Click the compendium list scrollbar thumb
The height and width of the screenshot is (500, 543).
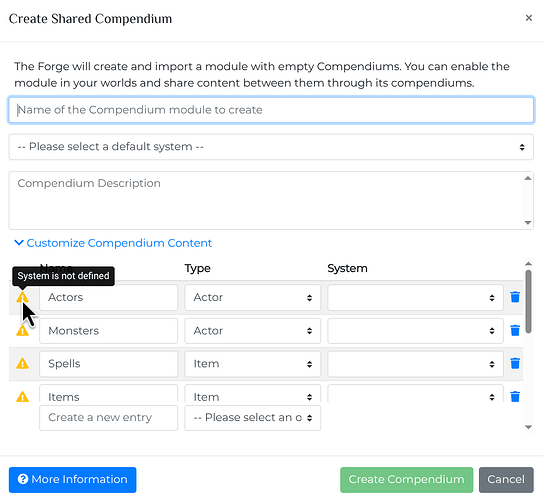click(528, 301)
